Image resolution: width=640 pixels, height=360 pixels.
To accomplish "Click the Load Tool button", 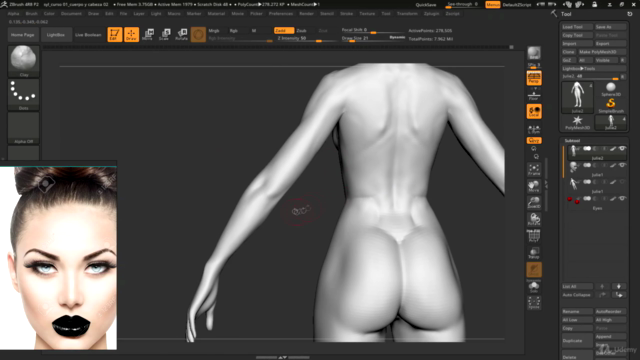I will pyautogui.click(x=577, y=27).
